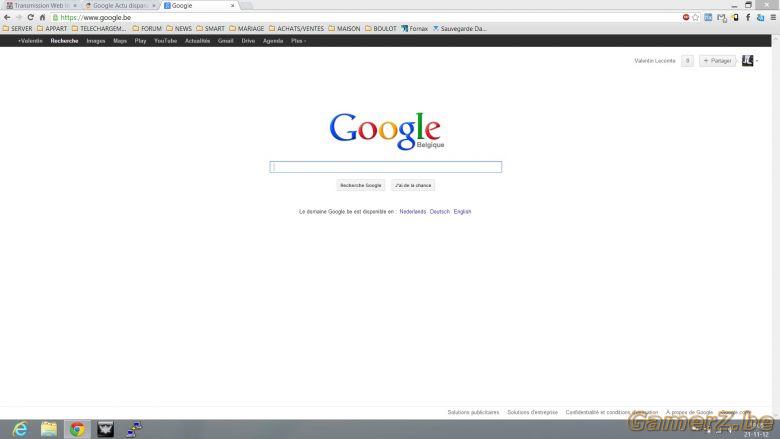The image size is (780, 439).
Task: Open YouTube from the Google bar
Action: coord(165,41)
